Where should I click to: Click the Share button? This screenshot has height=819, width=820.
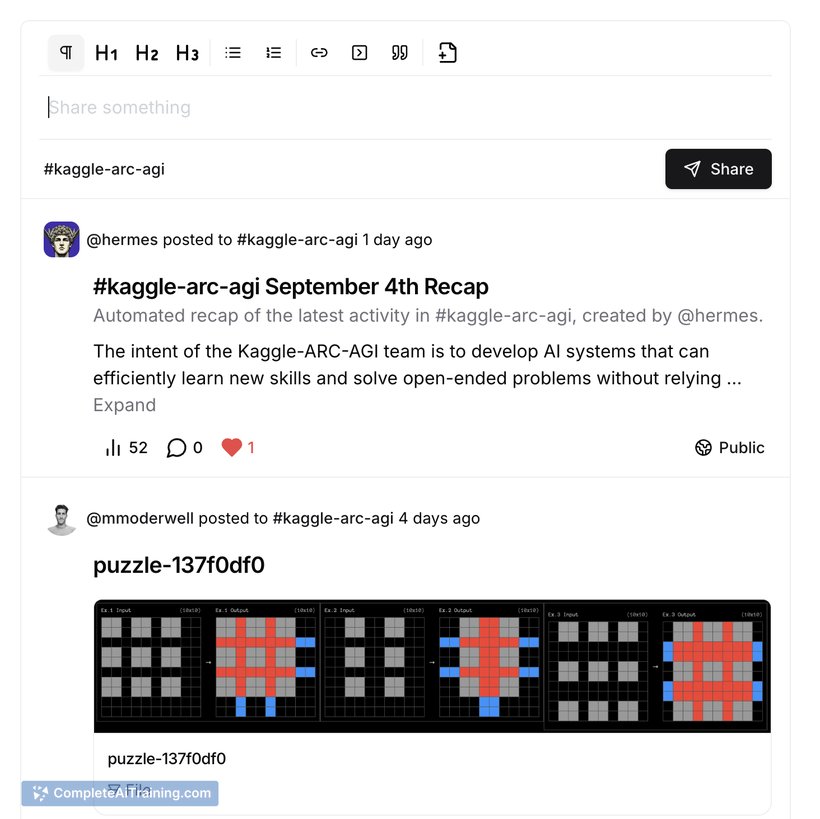coord(718,169)
